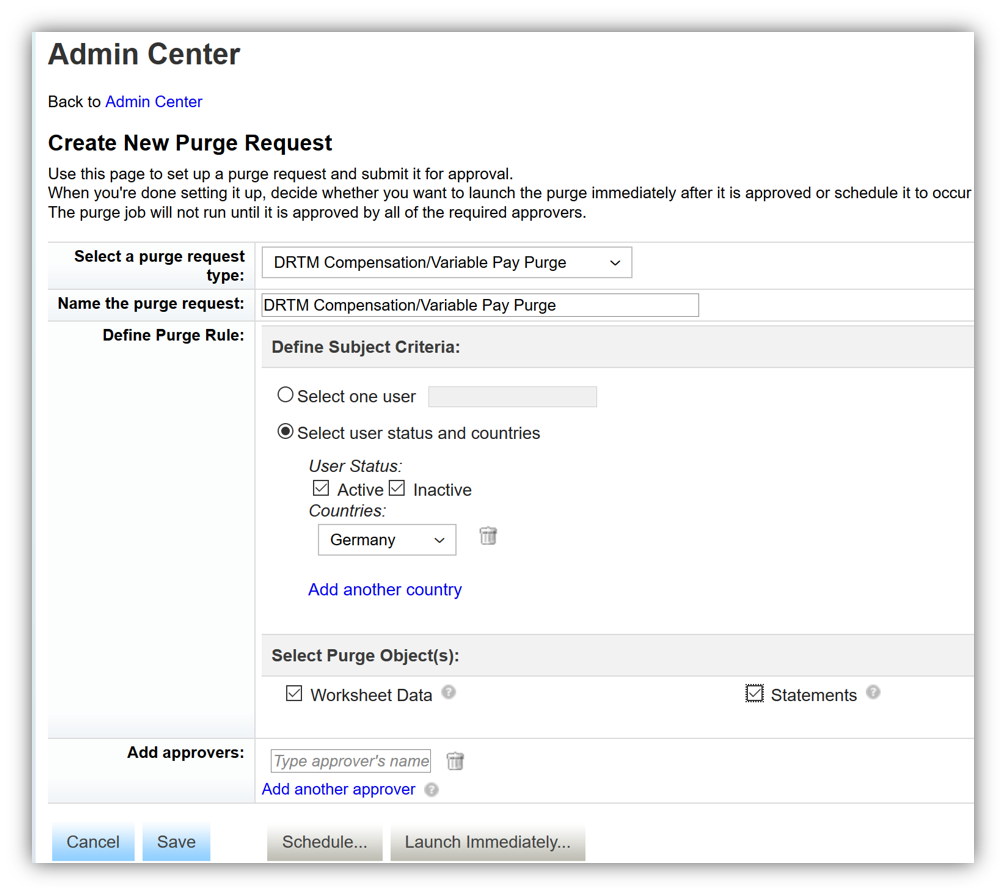The image size is (1006, 895).
Task: Open the purge request type dropdown
Action: click(x=447, y=262)
